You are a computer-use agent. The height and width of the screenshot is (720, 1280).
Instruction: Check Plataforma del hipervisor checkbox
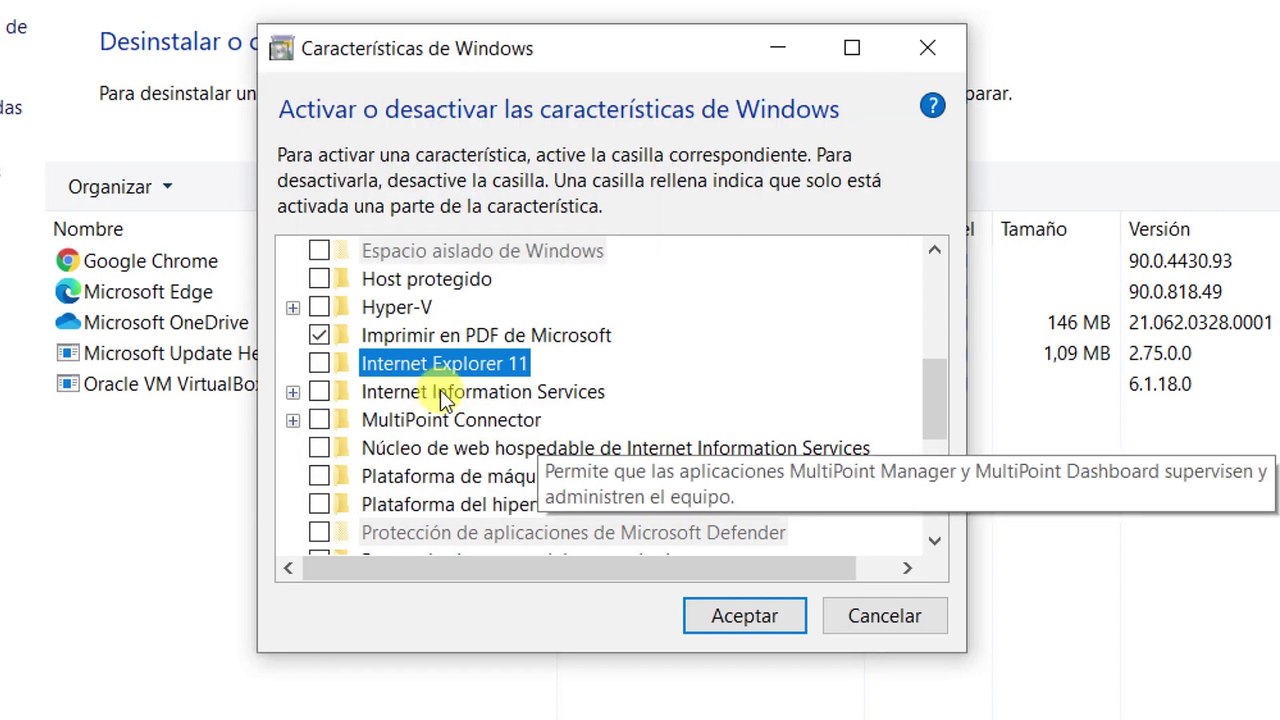(319, 504)
